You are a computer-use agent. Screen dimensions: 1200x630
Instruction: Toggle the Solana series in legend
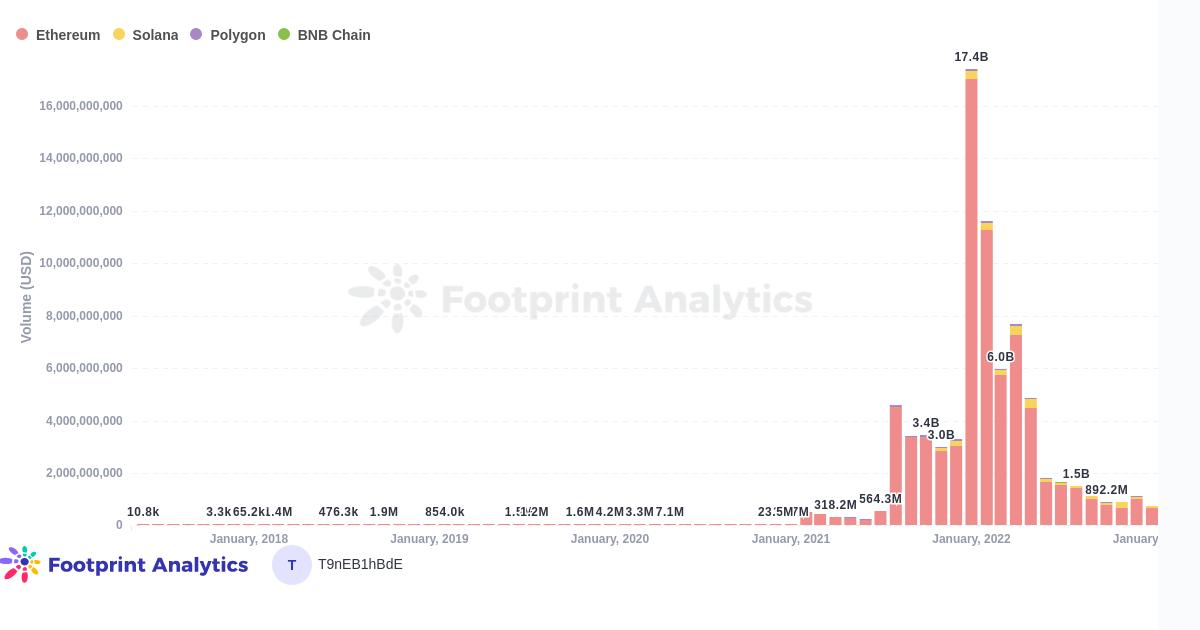point(145,35)
